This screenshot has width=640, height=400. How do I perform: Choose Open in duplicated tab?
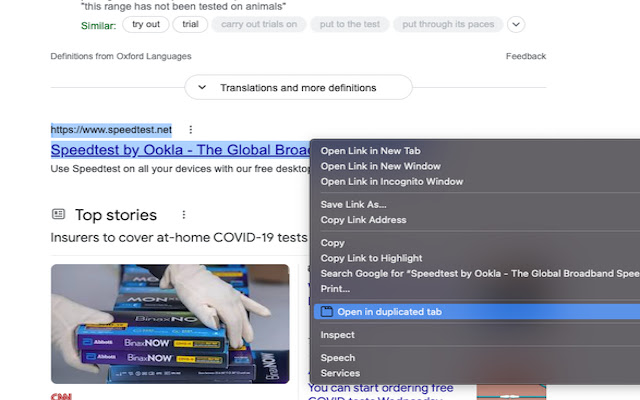[x=476, y=312]
